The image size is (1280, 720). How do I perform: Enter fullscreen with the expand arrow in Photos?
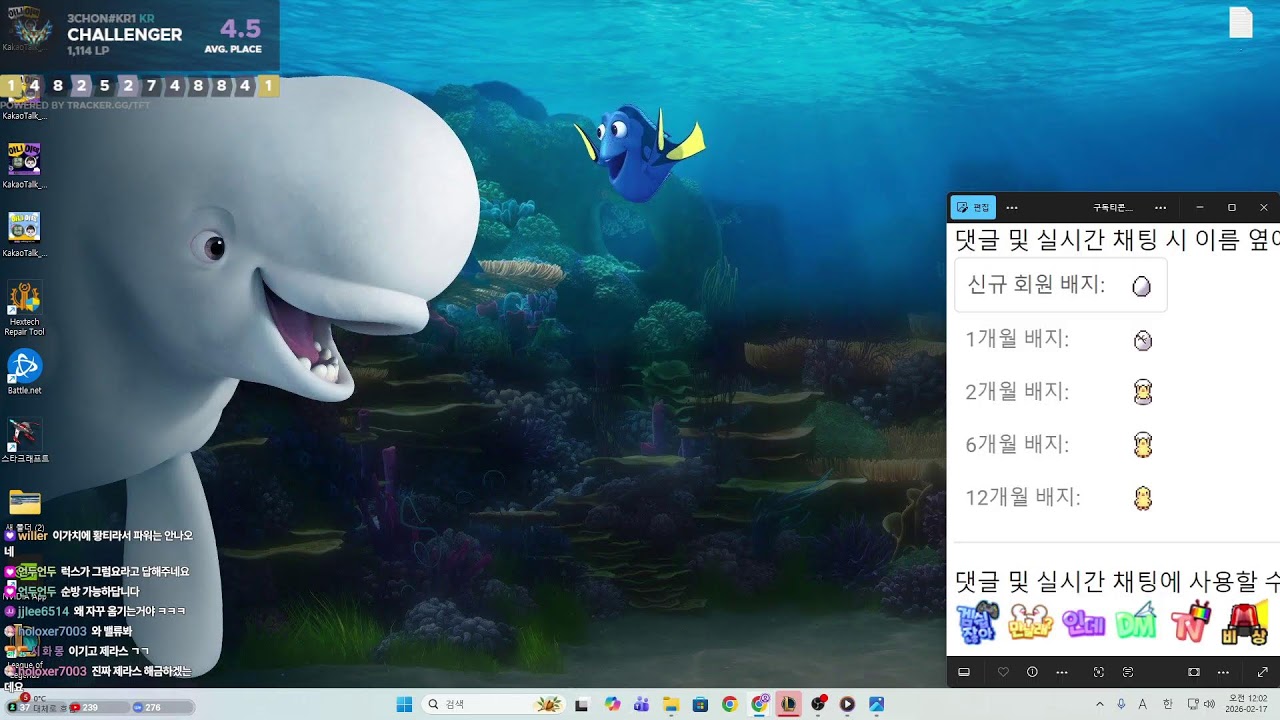click(x=1262, y=672)
